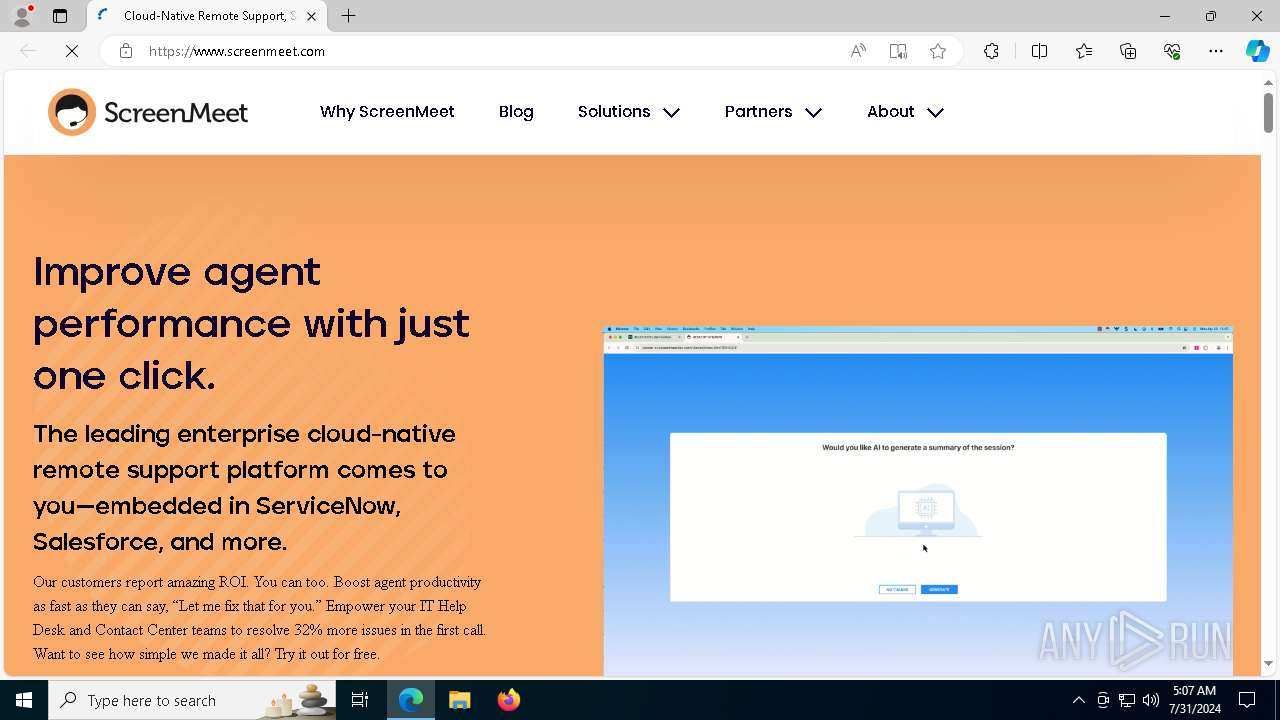Click the page vertical scrollbar thumb
This screenshot has width=1280, height=720.
pos(1268,112)
